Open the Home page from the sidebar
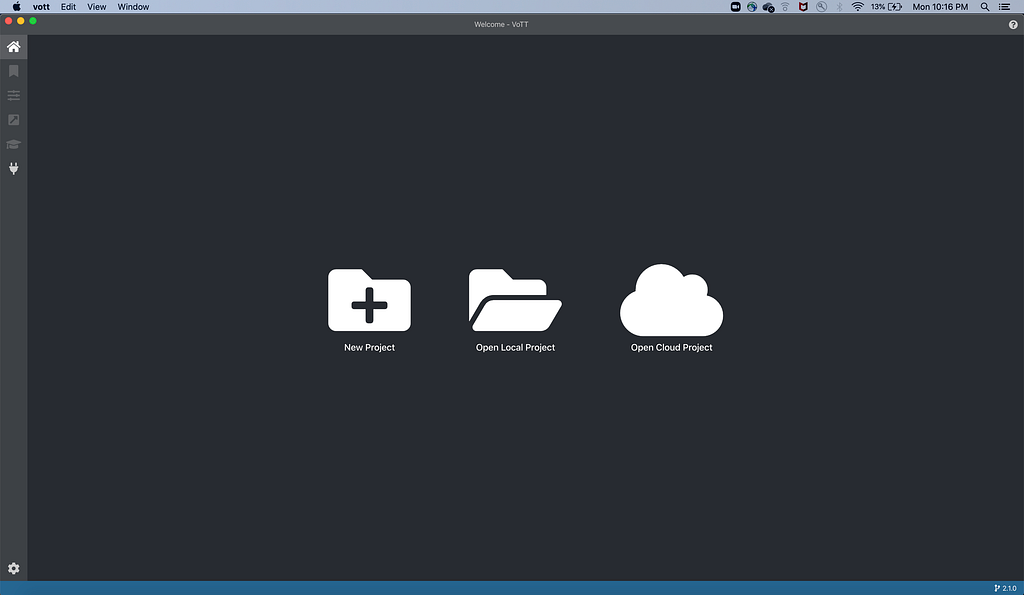The width and height of the screenshot is (1024, 595). point(13,46)
